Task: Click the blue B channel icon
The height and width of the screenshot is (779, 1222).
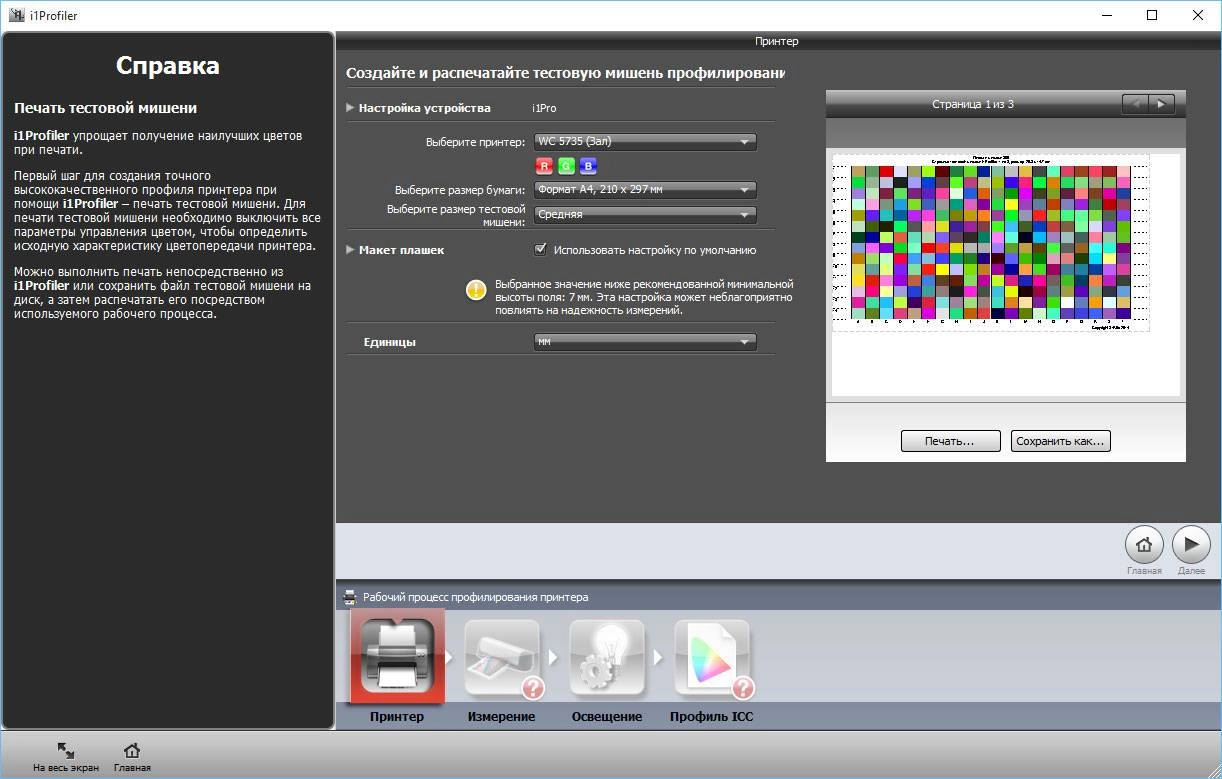Action: coord(588,166)
